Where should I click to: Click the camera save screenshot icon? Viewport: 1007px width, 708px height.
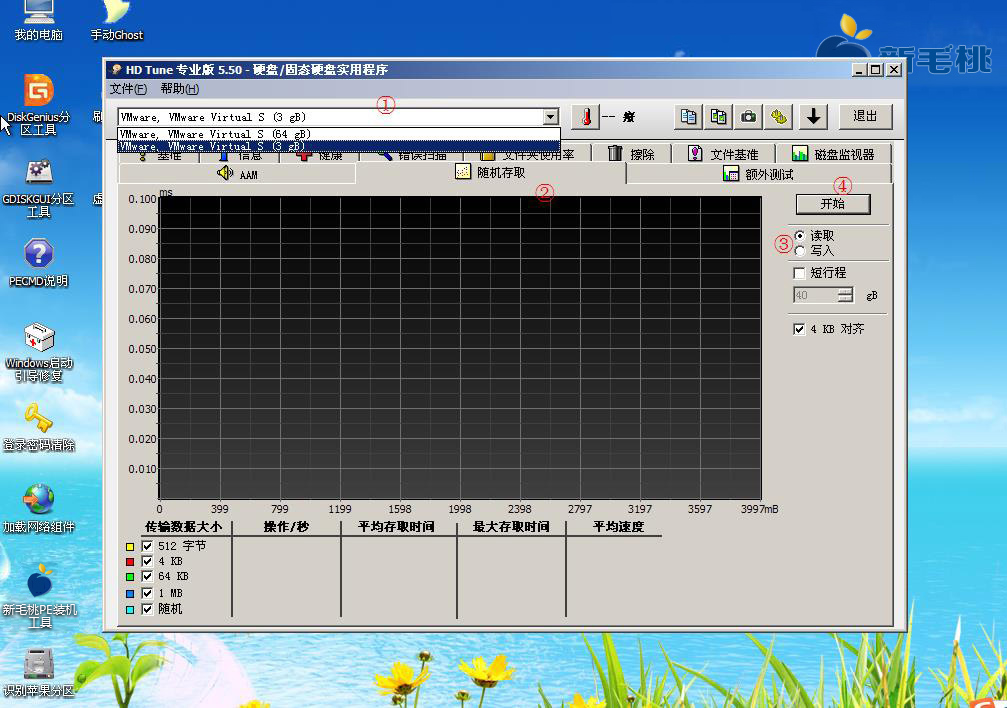pyautogui.click(x=748, y=117)
